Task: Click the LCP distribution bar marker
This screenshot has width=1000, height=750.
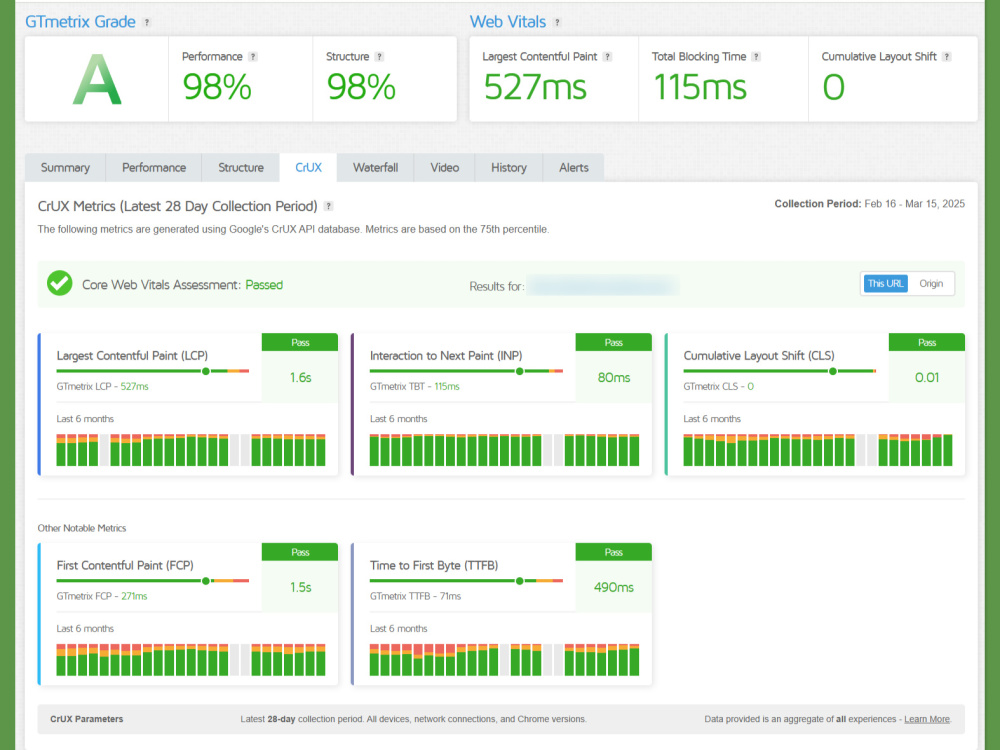Action: (x=205, y=371)
